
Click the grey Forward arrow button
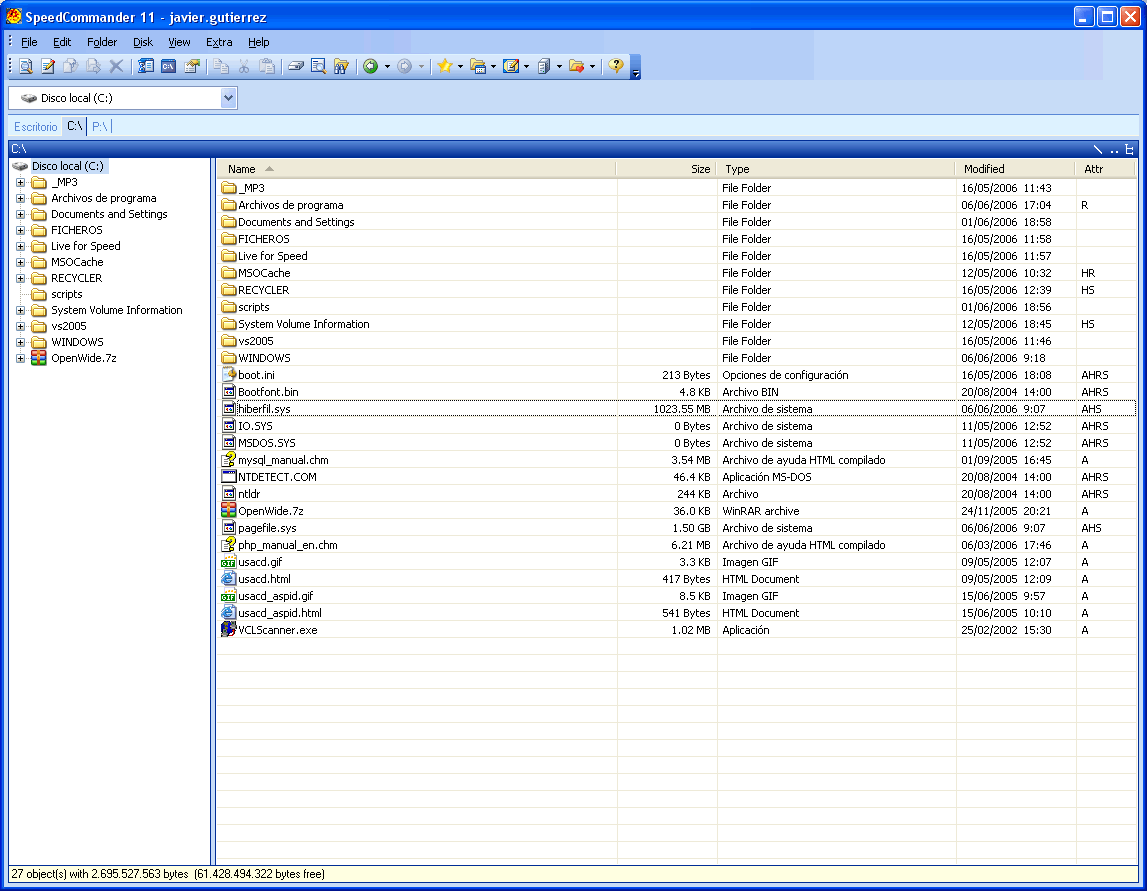pos(405,67)
